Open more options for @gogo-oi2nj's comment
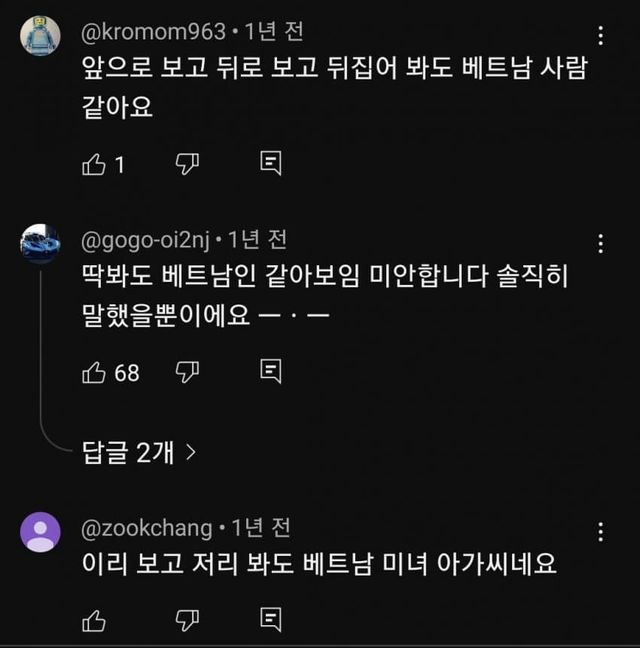Screen dimensions: 640x648 [600, 244]
